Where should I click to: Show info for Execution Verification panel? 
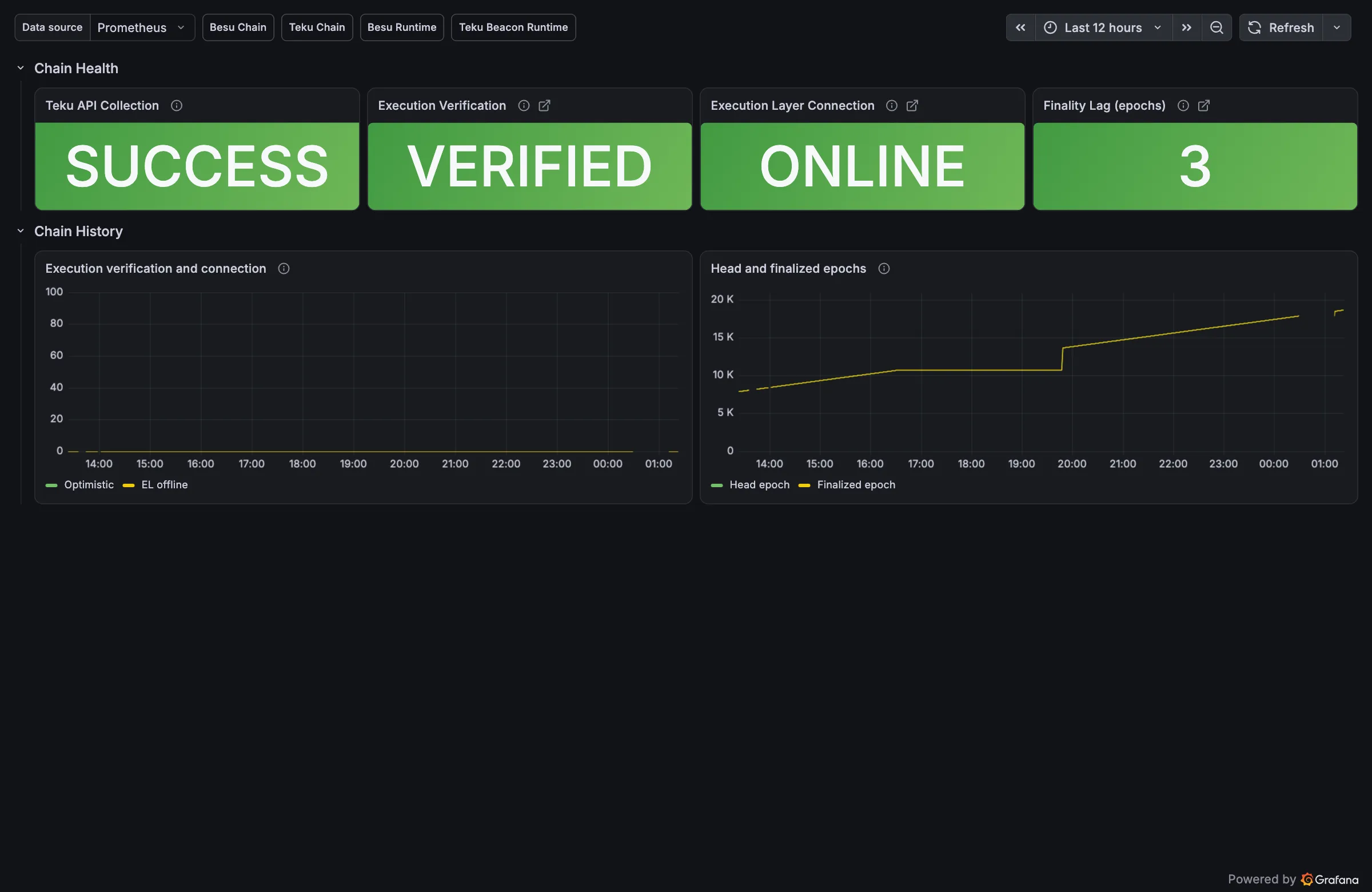[x=524, y=106]
